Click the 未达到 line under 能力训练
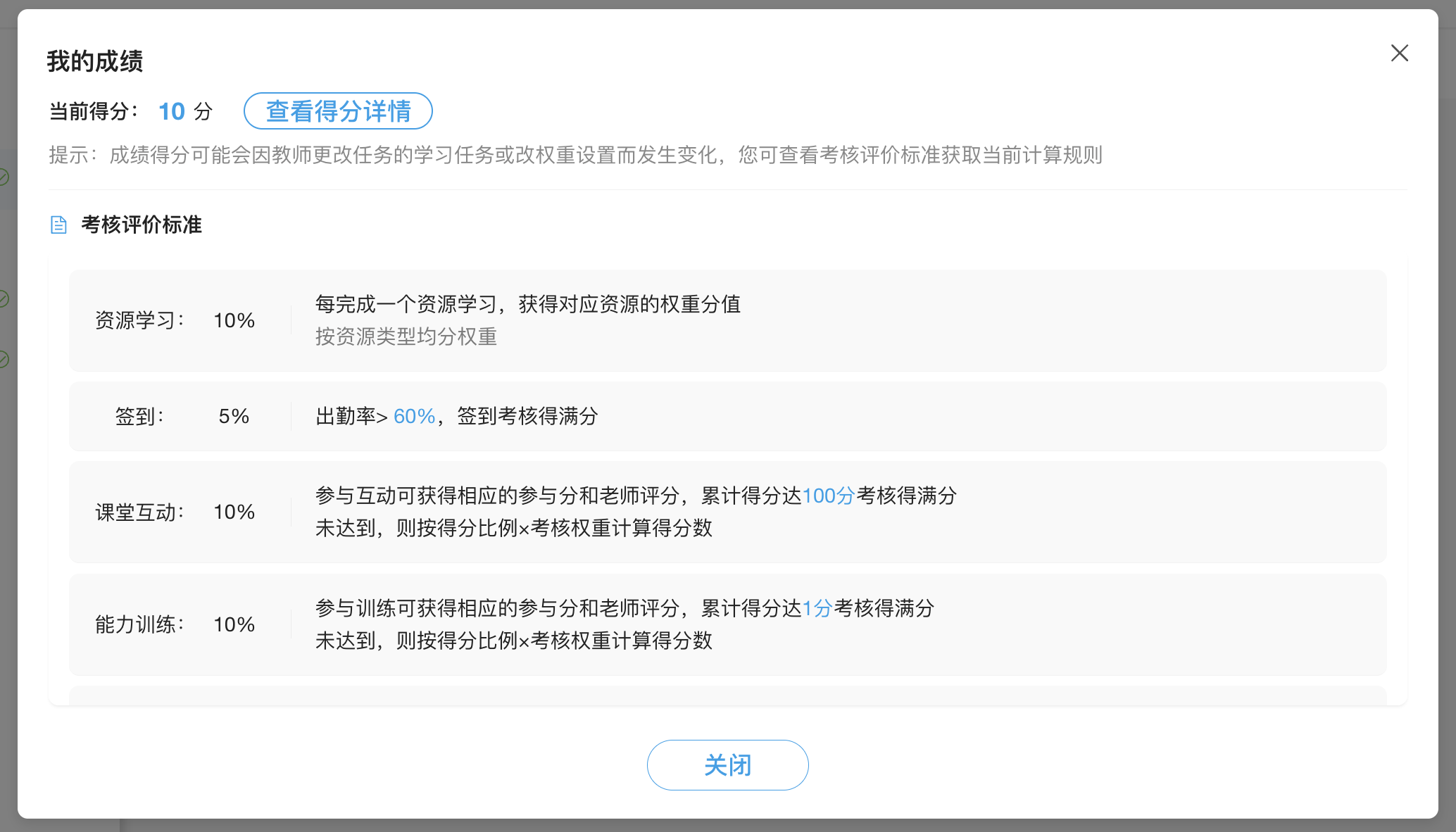 tap(514, 641)
